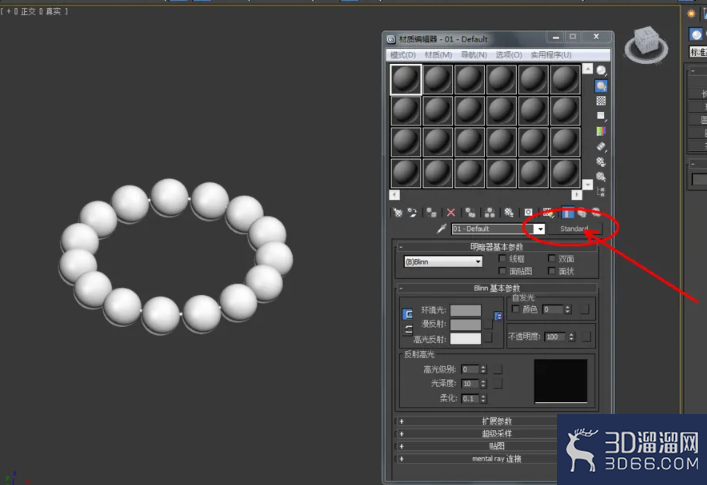The width and height of the screenshot is (707, 485).
Task: Click the Standard material type button
Action: tap(574, 229)
